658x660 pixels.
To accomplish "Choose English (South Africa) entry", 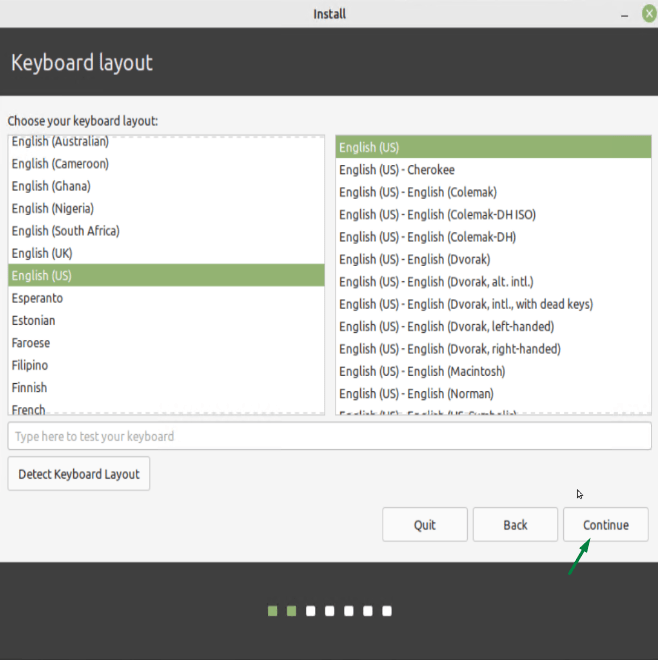I will (x=65, y=231).
